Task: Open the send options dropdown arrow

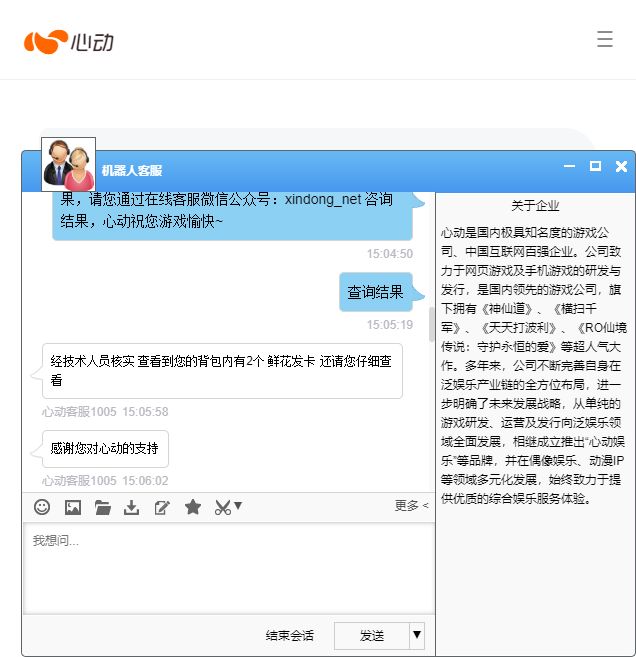Action: click(x=417, y=635)
